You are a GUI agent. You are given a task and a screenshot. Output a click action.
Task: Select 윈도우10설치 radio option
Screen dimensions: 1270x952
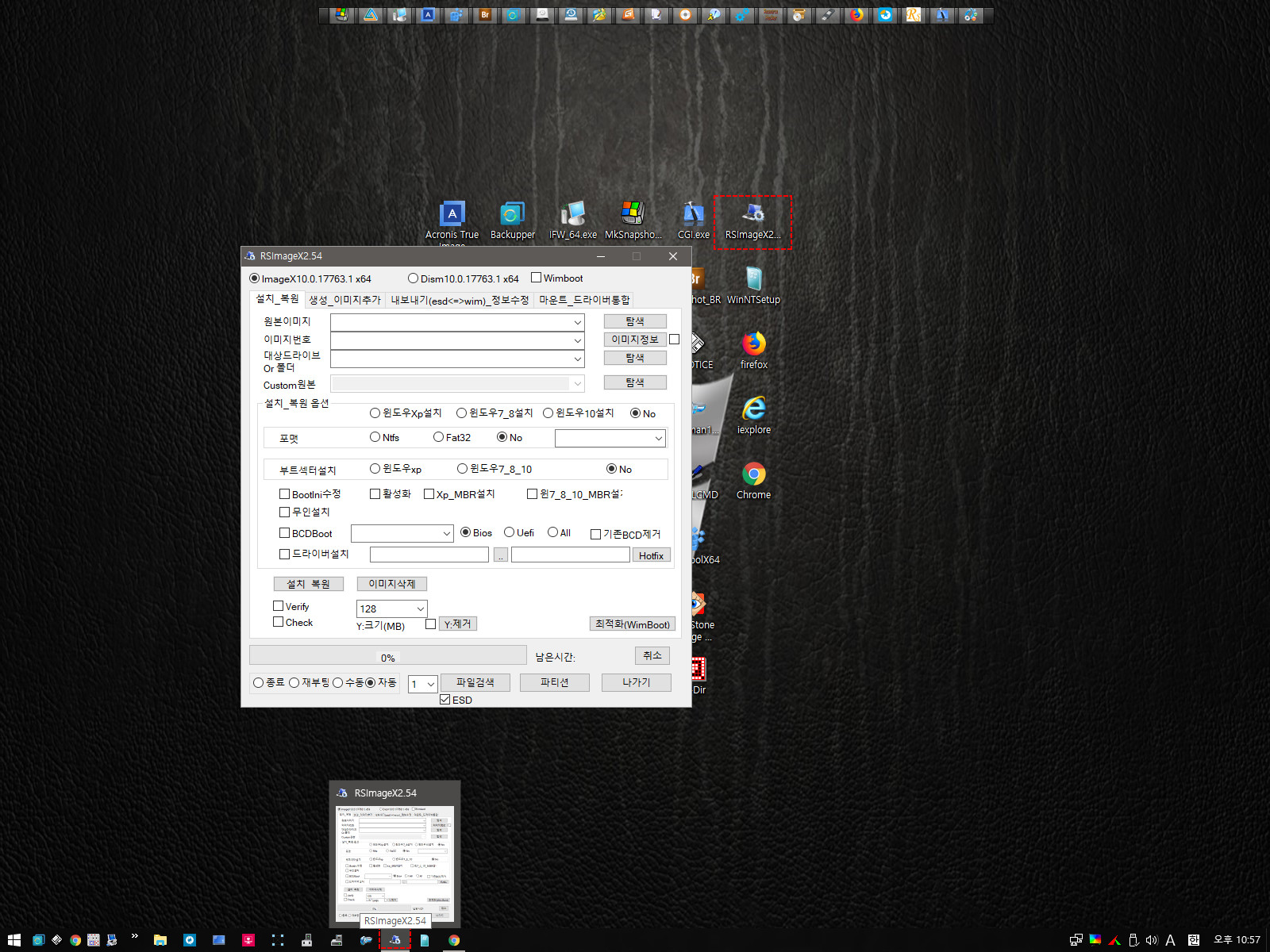pyautogui.click(x=578, y=413)
